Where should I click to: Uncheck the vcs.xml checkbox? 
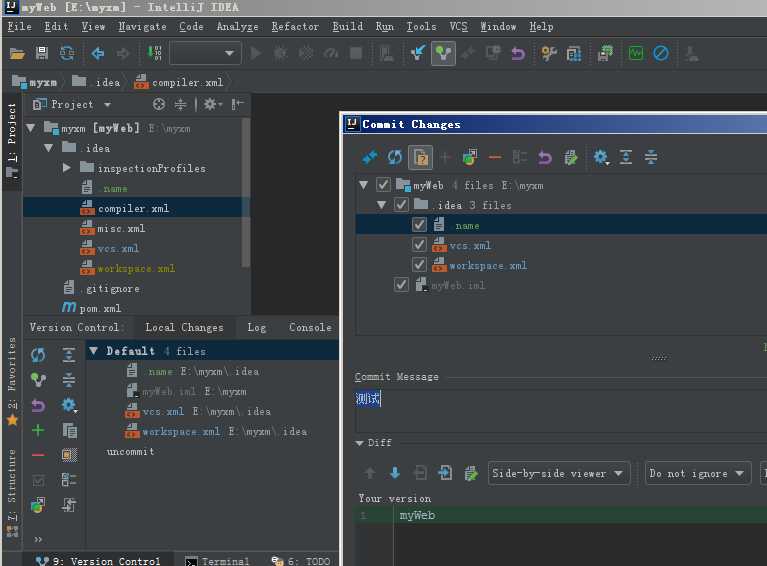(x=419, y=245)
